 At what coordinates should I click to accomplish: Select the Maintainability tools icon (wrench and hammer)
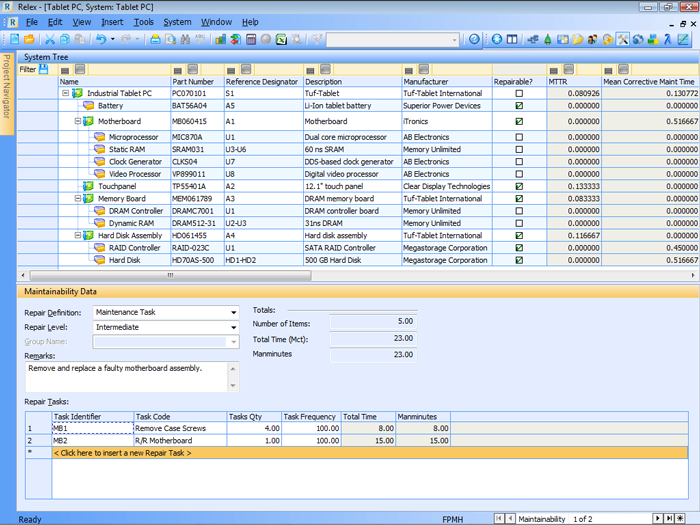(623, 39)
